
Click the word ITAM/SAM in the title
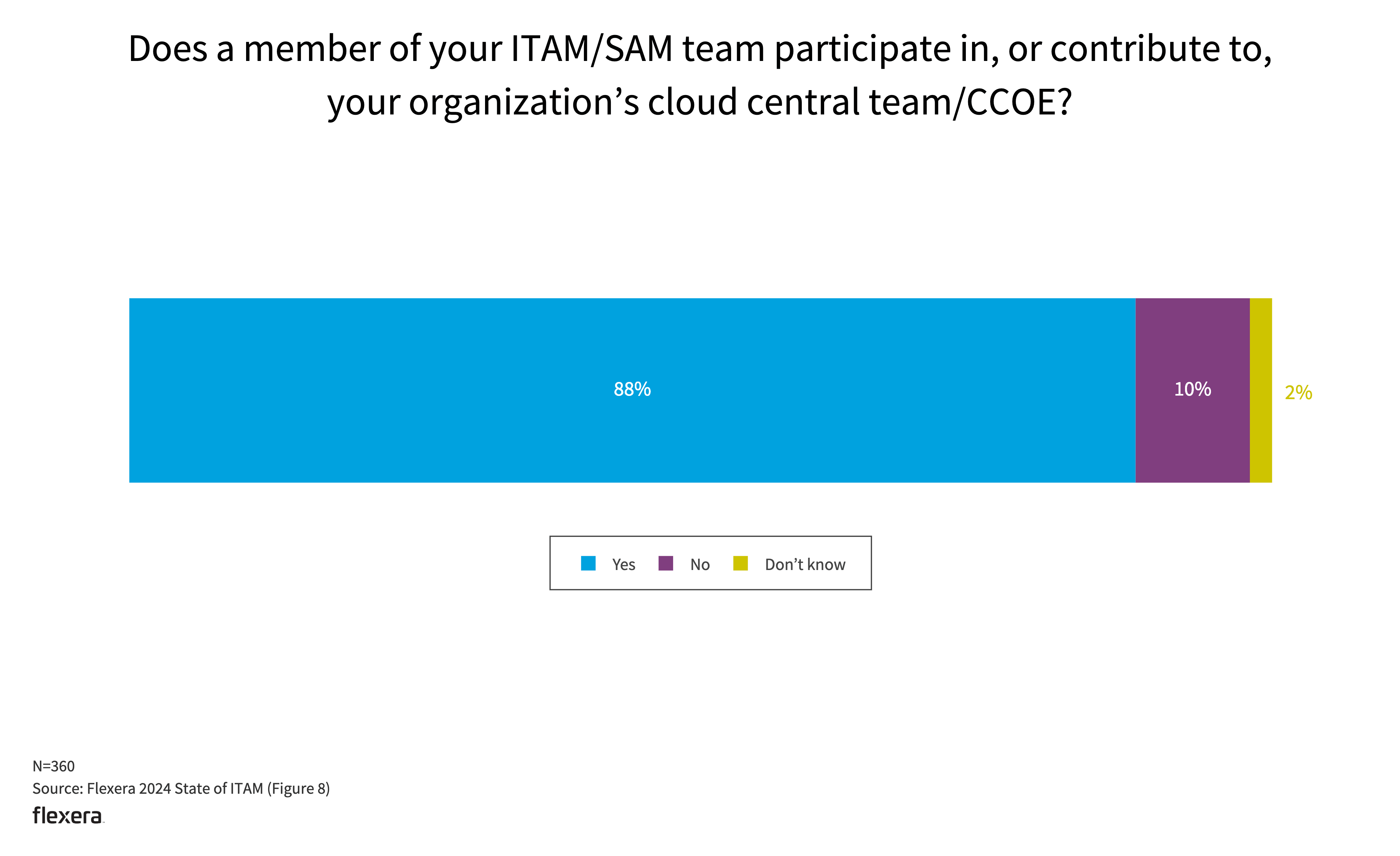point(591,50)
